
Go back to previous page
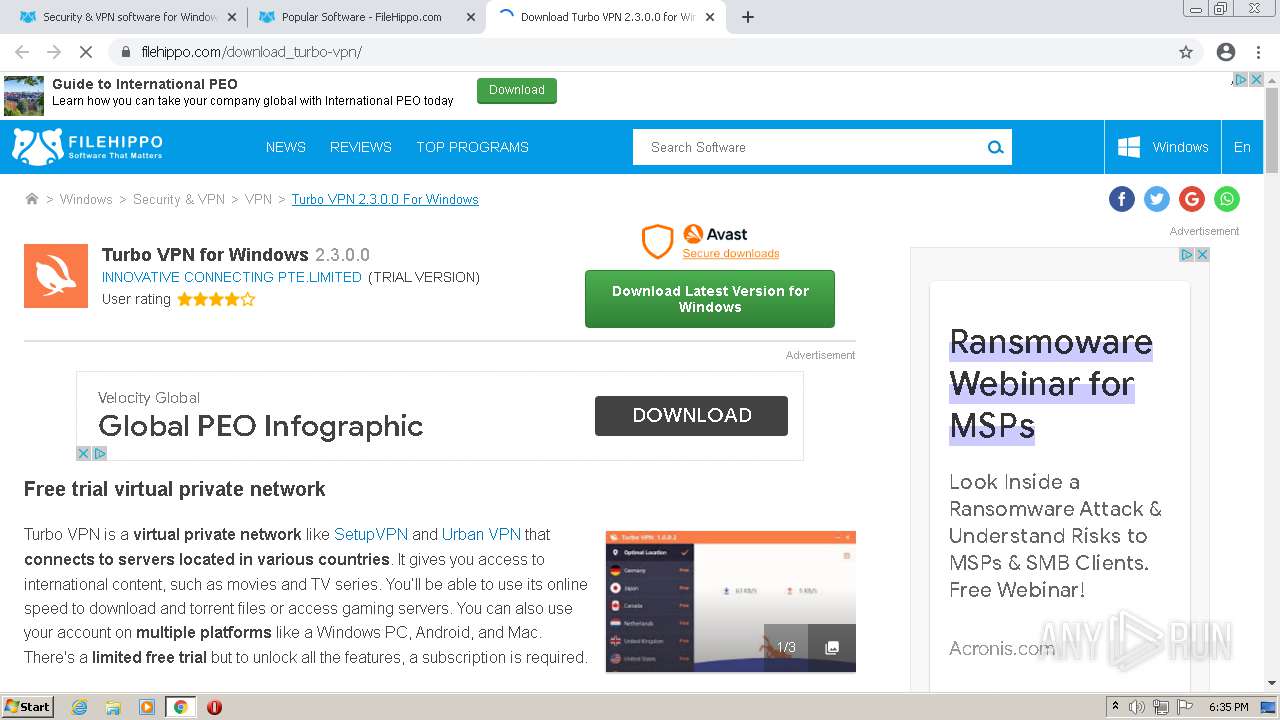point(22,52)
